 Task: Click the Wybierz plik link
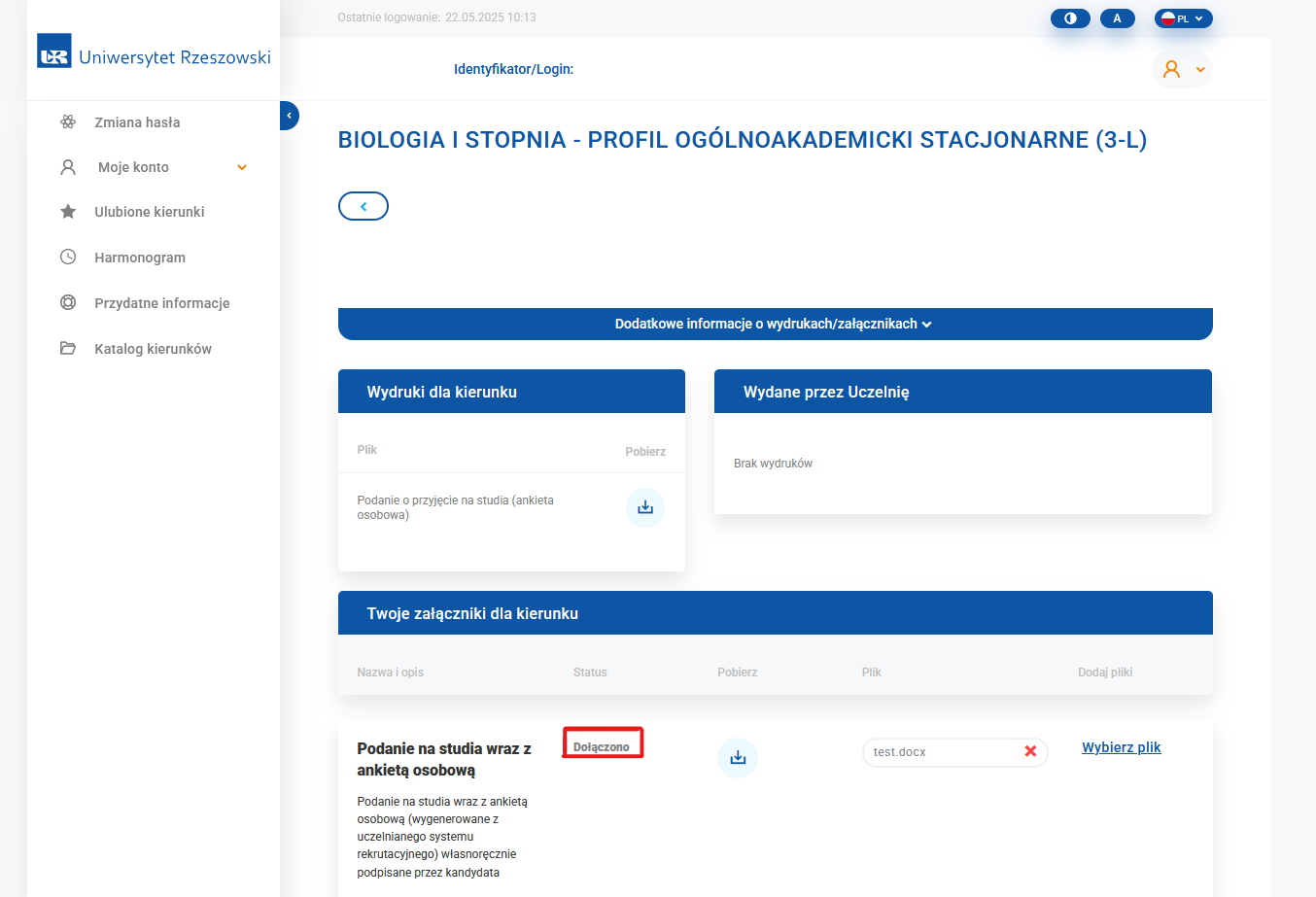point(1121,747)
